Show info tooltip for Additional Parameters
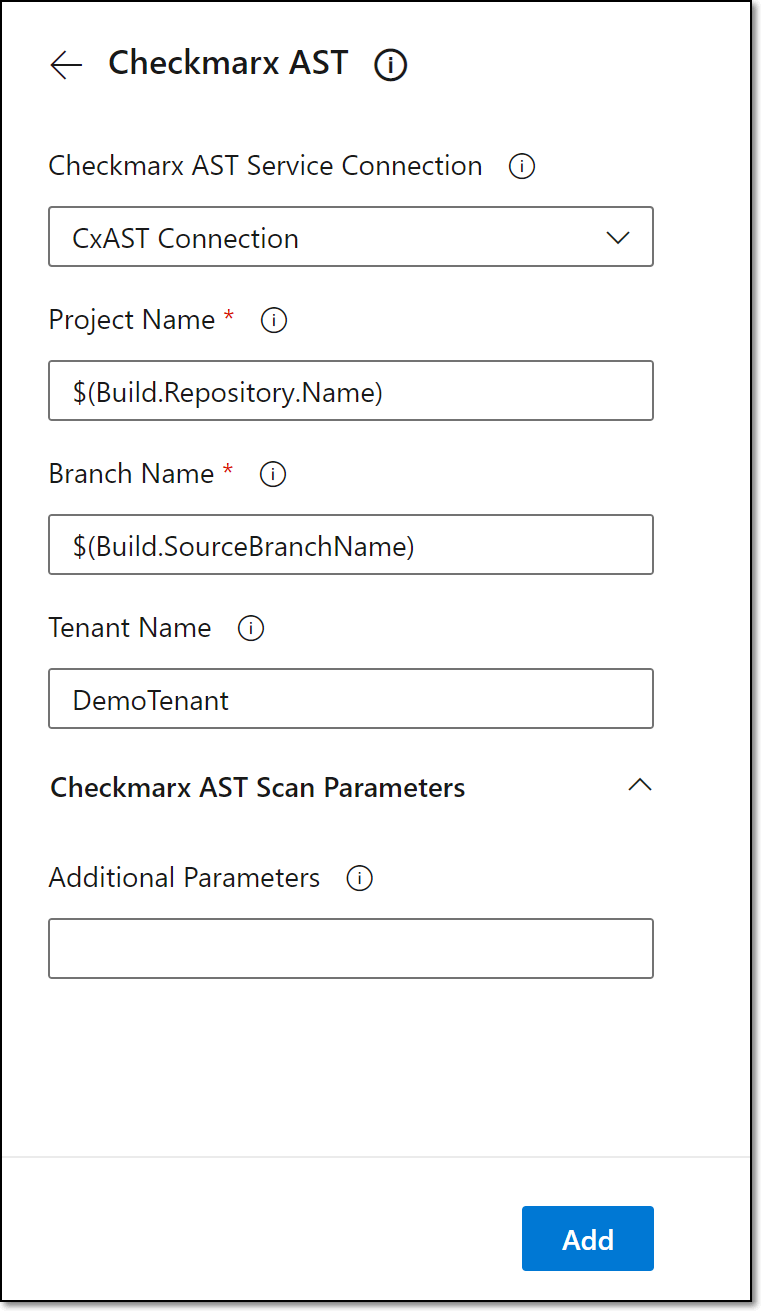Screen dimensions: 761x1311 coord(359,878)
